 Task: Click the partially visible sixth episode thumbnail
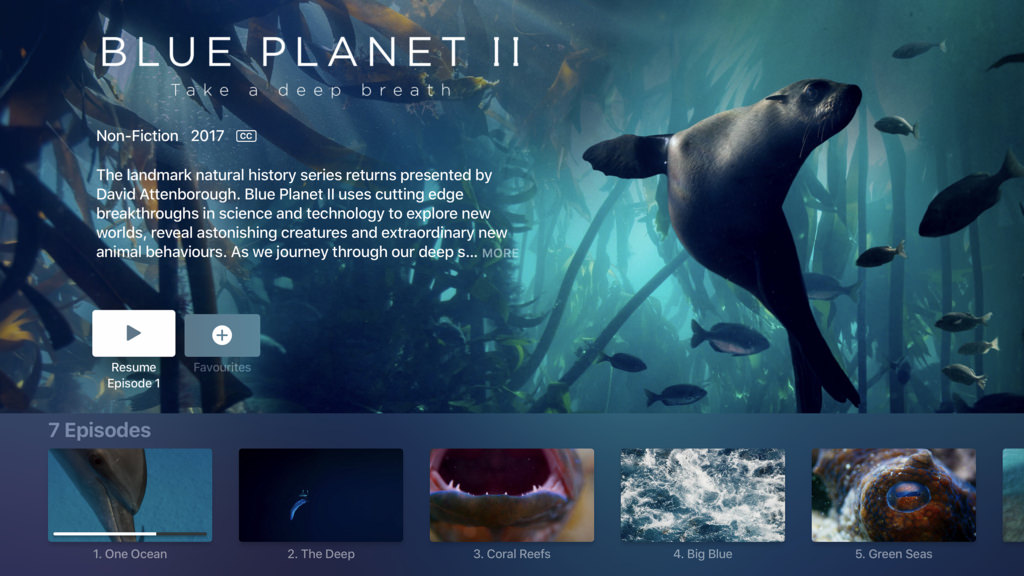pyautogui.click(x=1014, y=495)
